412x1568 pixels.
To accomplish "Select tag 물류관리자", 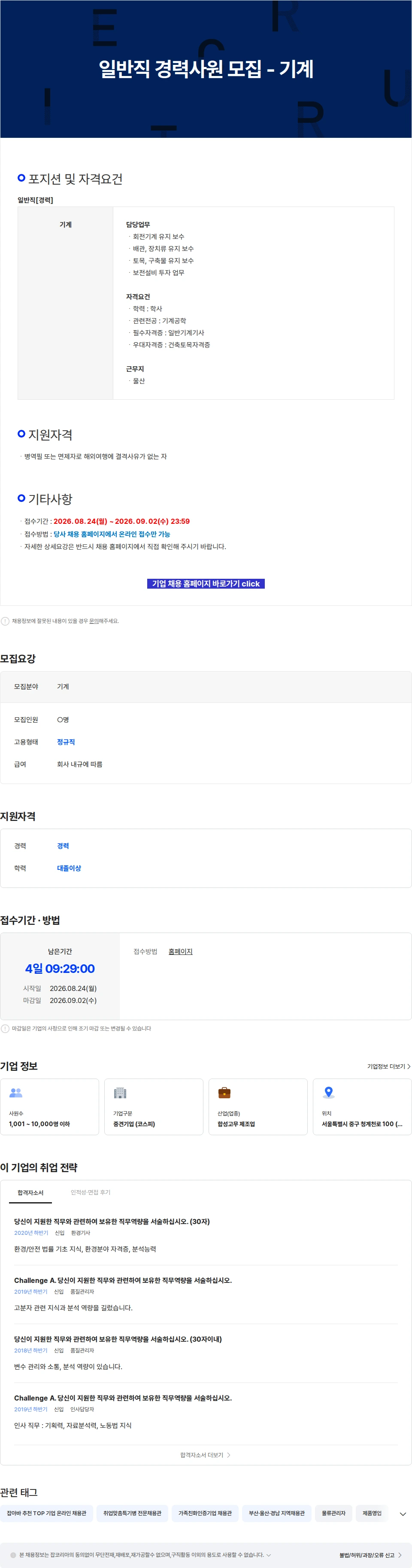I will (x=333, y=1513).
